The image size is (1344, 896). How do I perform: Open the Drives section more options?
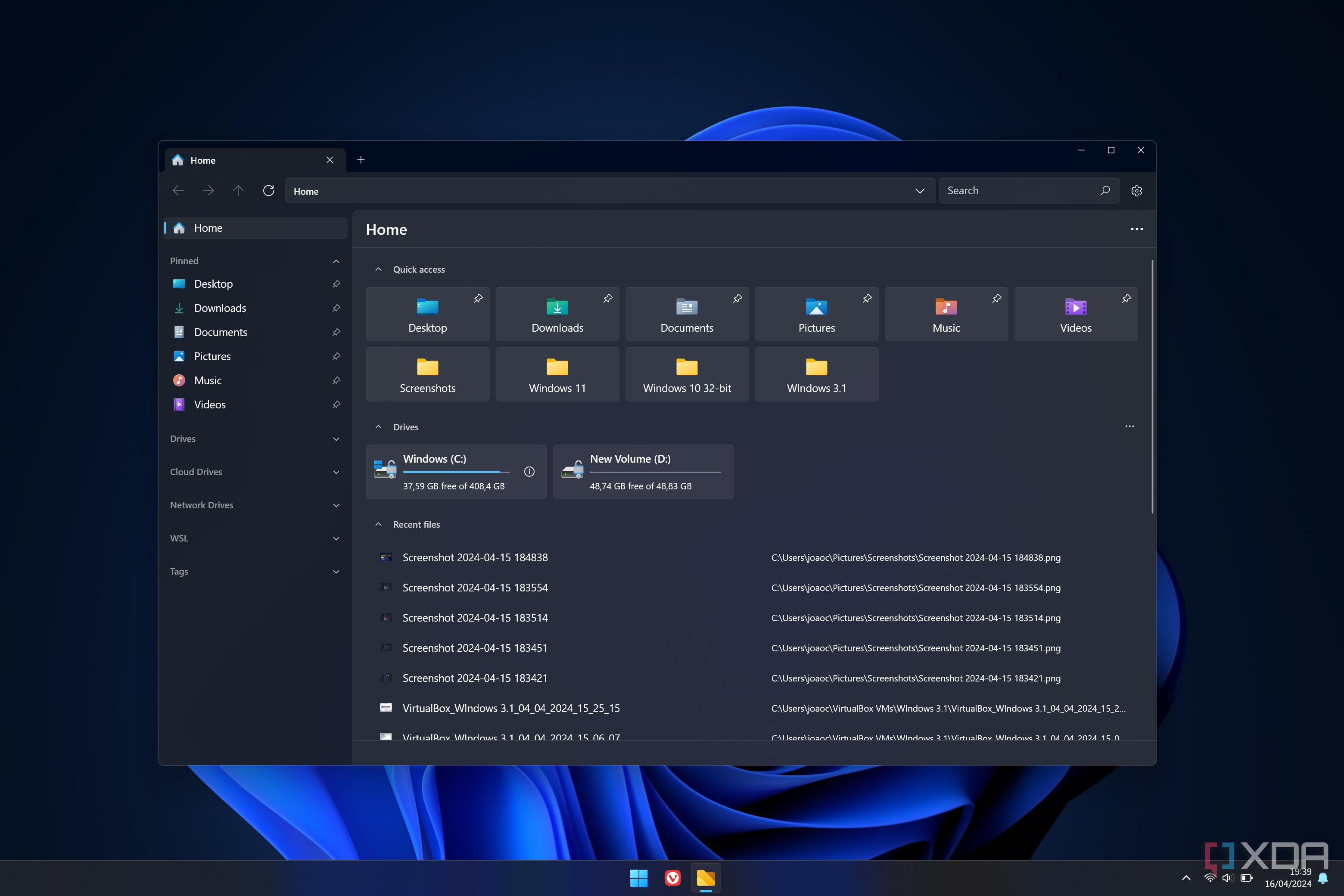click(x=1130, y=426)
